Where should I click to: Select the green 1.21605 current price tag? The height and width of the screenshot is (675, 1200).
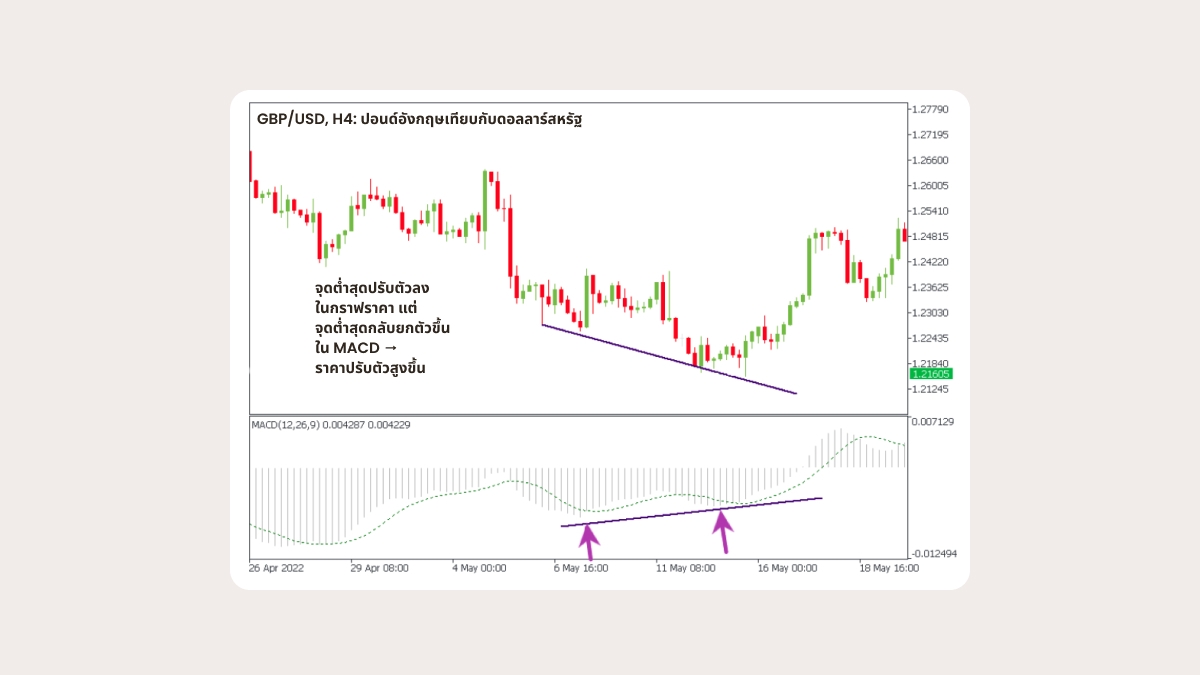931,373
